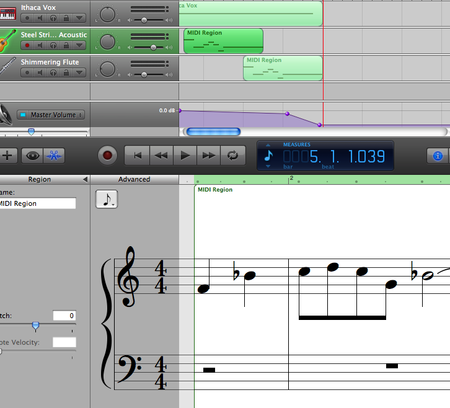Click the Pitch value field
The width and height of the screenshot is (450, 408).
coord(64,315)
